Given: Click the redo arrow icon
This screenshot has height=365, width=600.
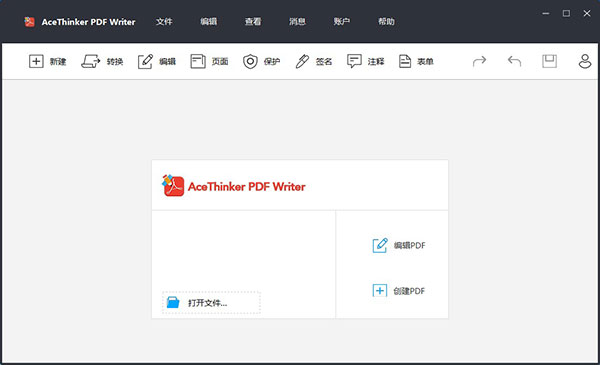Looking at the screenshot, I should pos(479,61).
